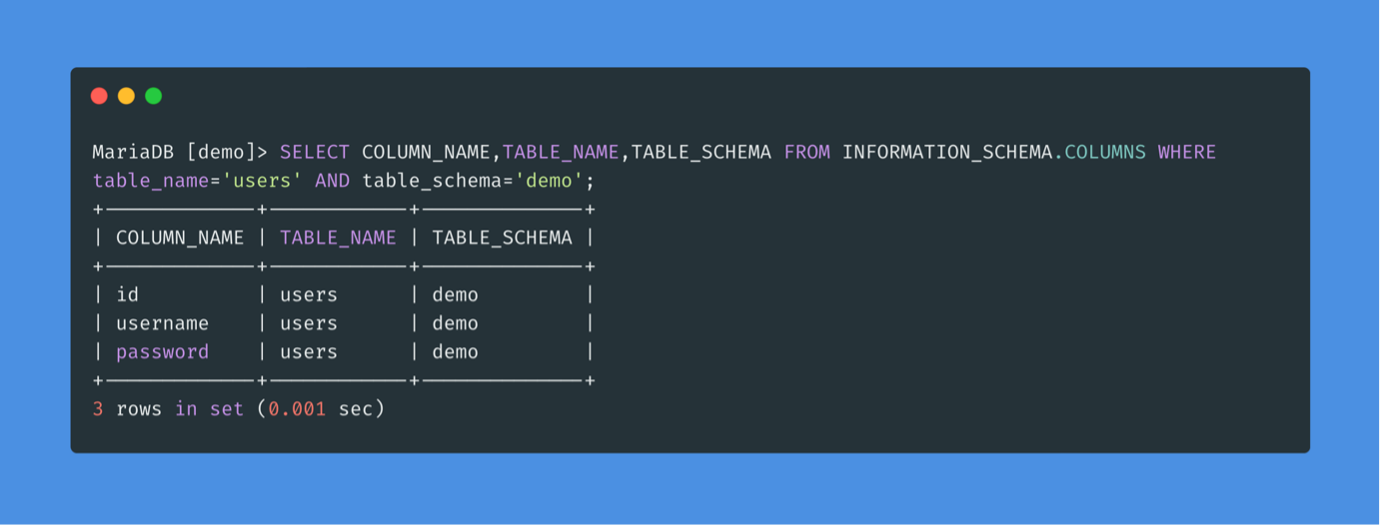Image resolution: width=1384 pixels, height=528 pixels.
Task: Click the password cell in the result table
Action: click(162, 352)
